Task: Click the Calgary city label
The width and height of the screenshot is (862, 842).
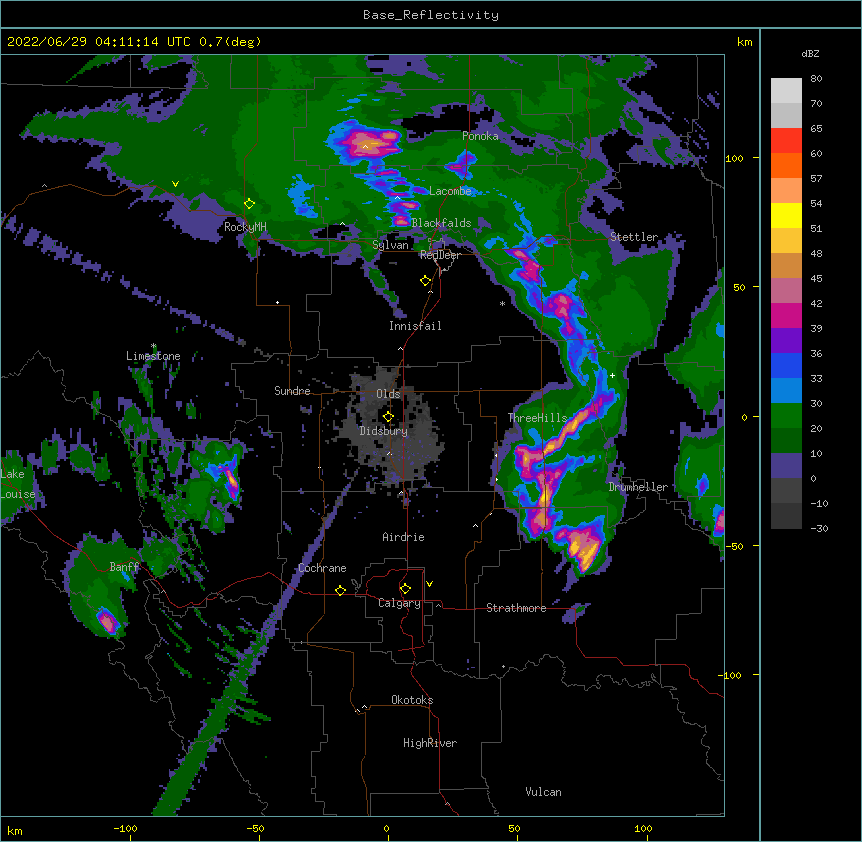Action: click(x=400, y=603)
